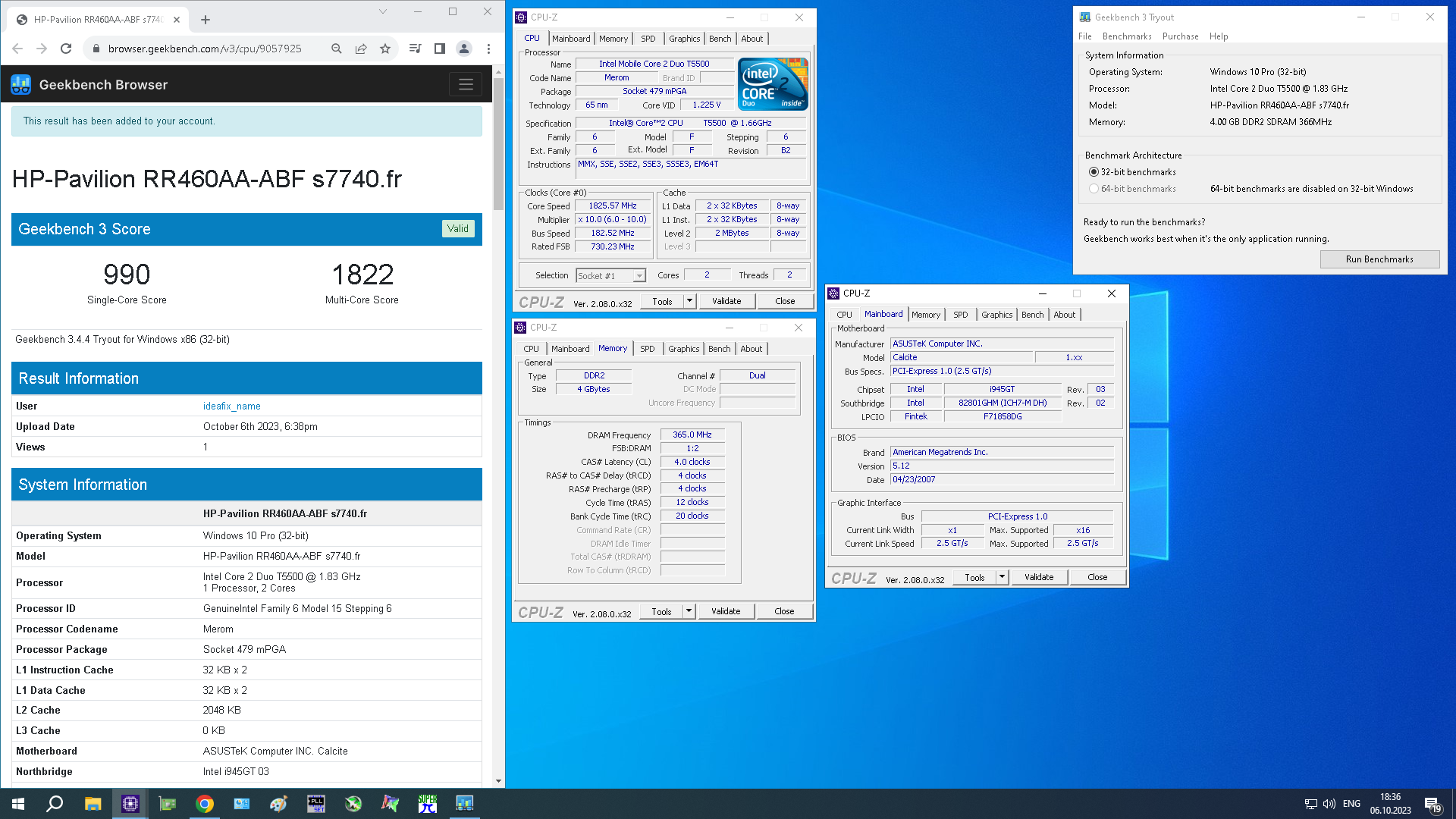Close the HP-Pavilion browser tab
This screenshot has width=1456, height=819.
pos(177,20)
